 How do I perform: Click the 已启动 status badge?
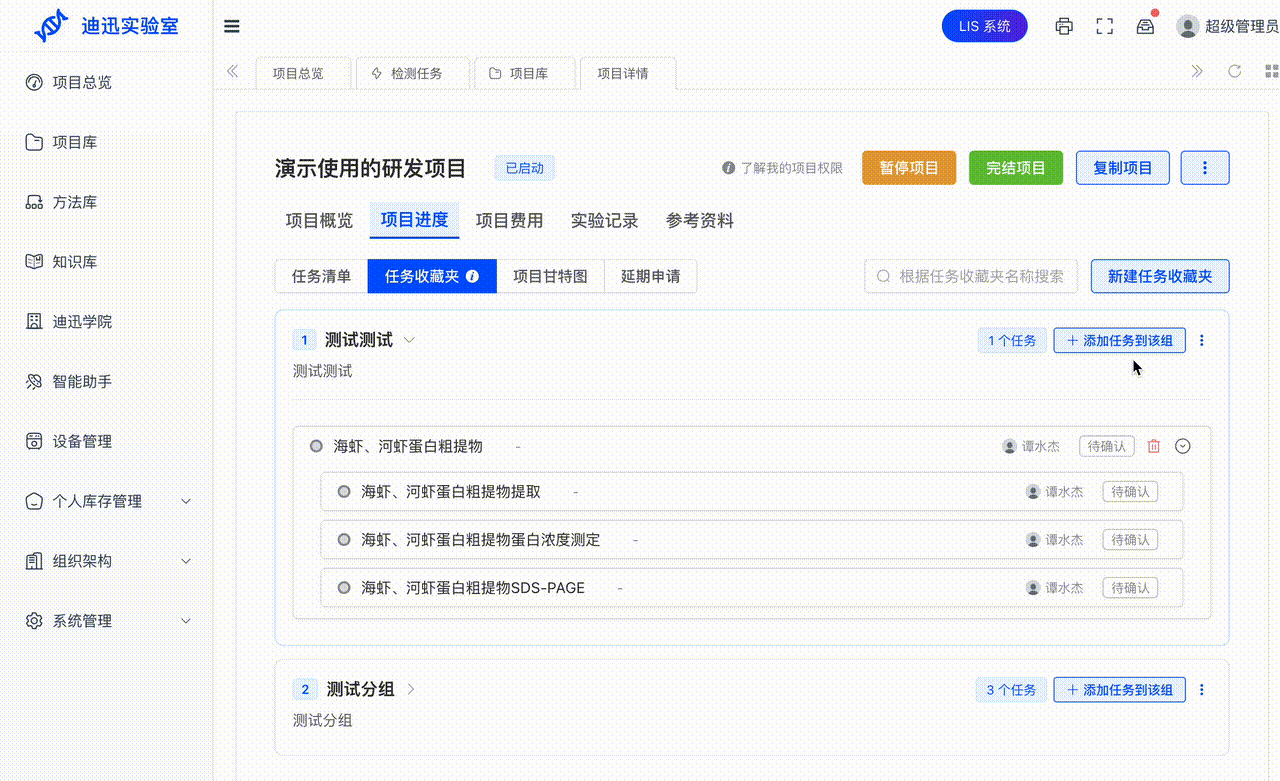coord(525,168)
